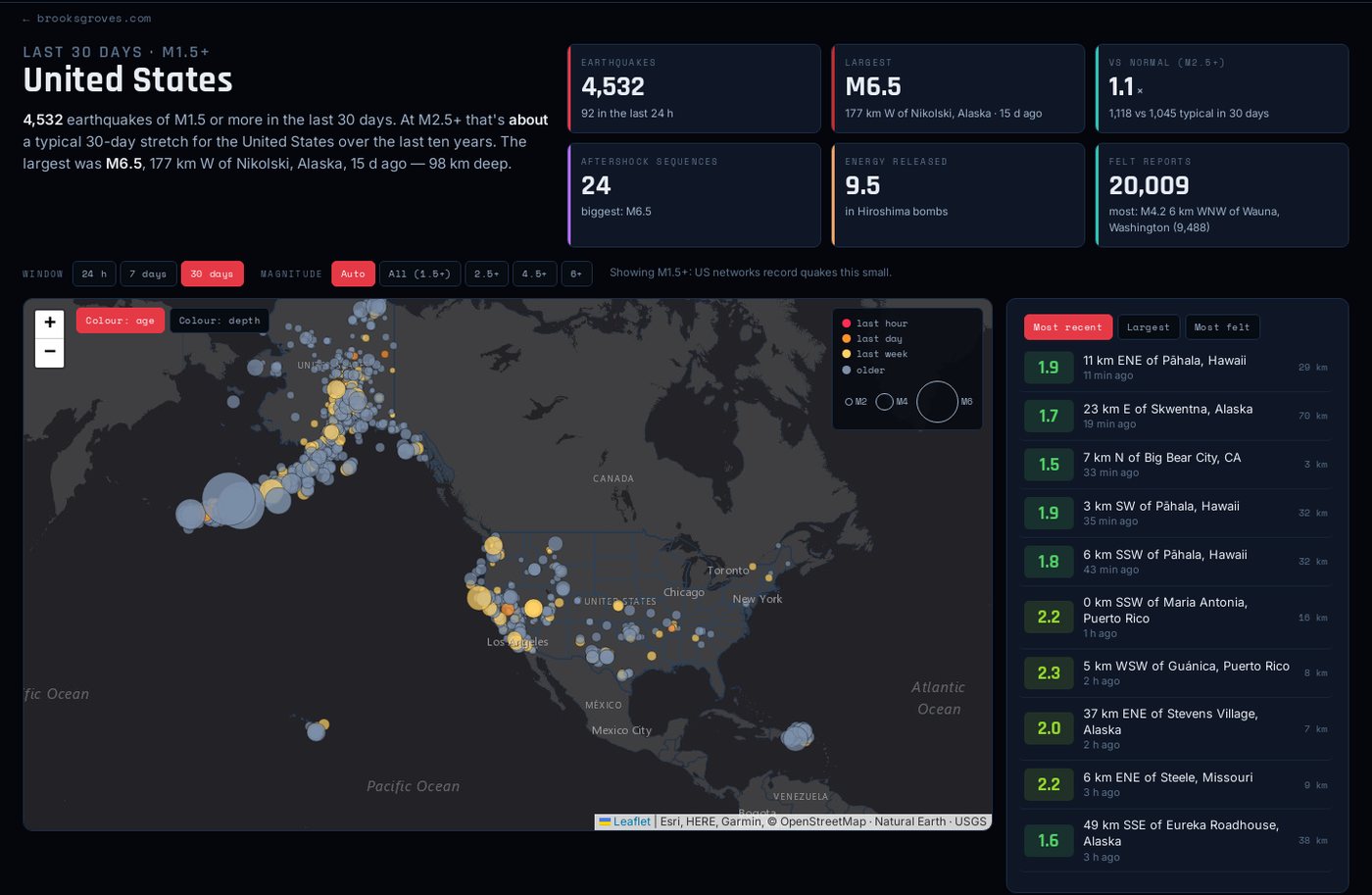Open 11 km ENE of Pāhala quake
This screenshot has height=895, width=1372.
pos(1176,368)
